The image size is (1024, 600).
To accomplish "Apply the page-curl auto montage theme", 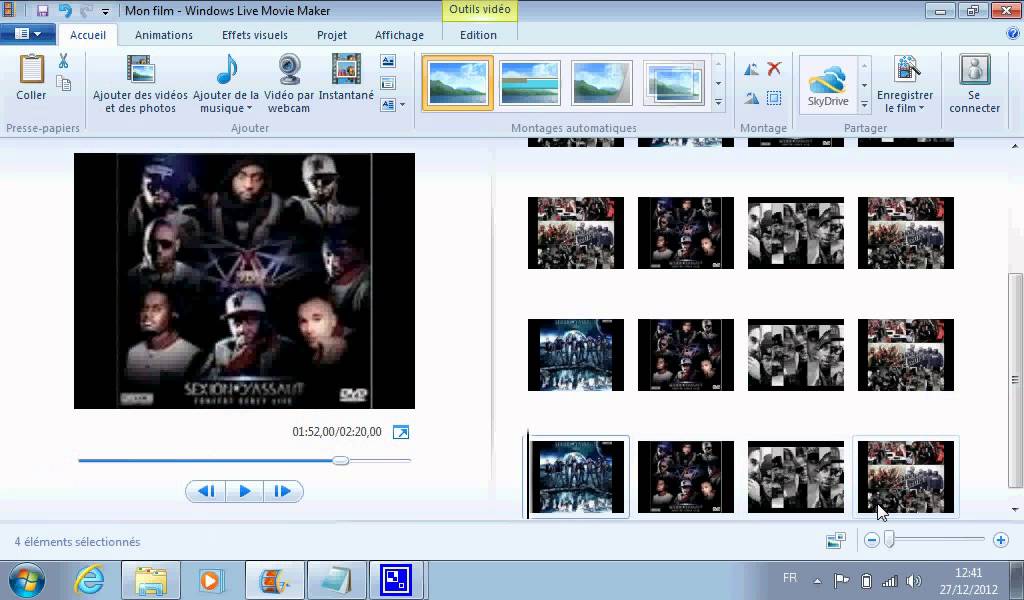I will 601,83.
